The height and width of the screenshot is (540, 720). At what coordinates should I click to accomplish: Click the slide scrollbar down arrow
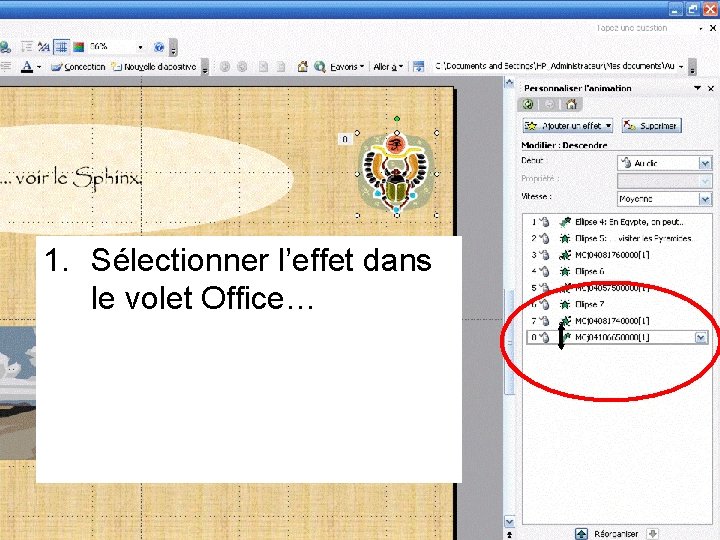(x=509, y=522)
